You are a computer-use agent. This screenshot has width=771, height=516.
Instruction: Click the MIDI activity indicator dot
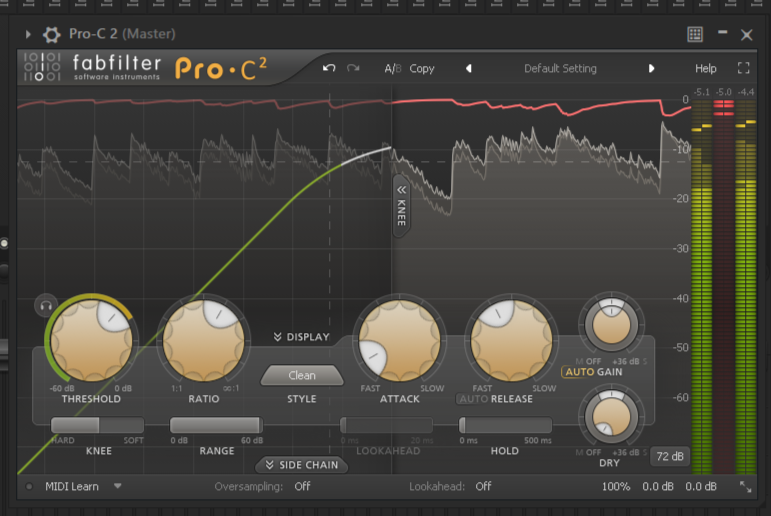point(29,486)
